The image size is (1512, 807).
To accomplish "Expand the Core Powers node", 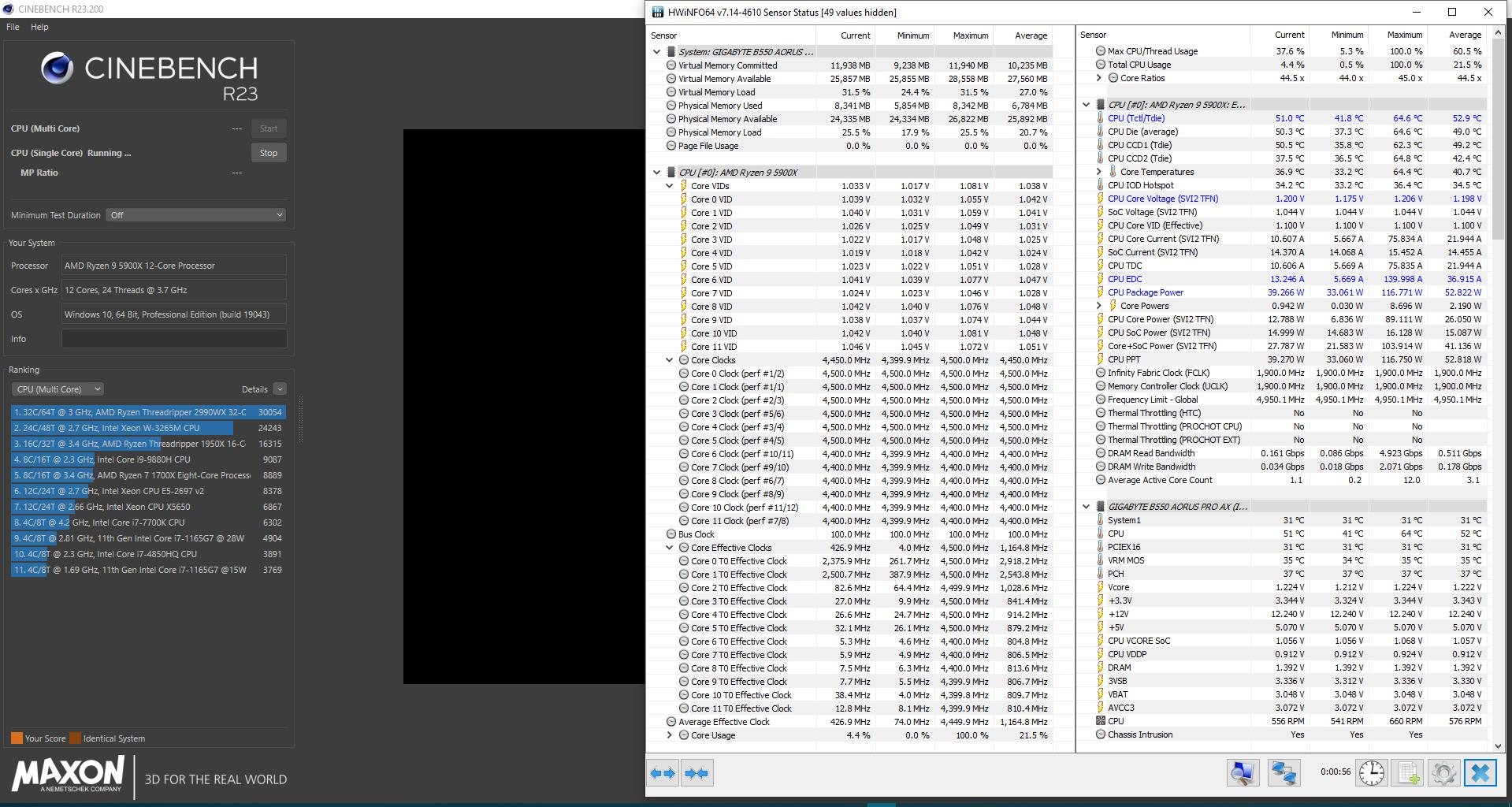I will pyautogui.click(x=1098, y=306).
